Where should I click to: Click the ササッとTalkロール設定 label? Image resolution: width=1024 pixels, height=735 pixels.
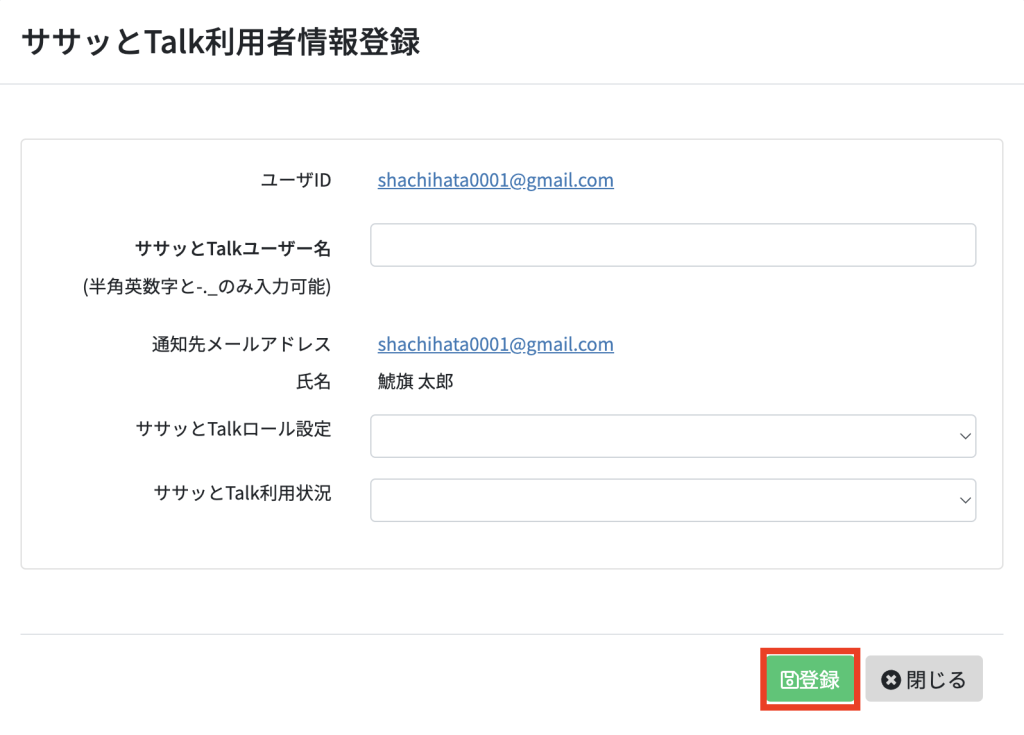point(234,429)
